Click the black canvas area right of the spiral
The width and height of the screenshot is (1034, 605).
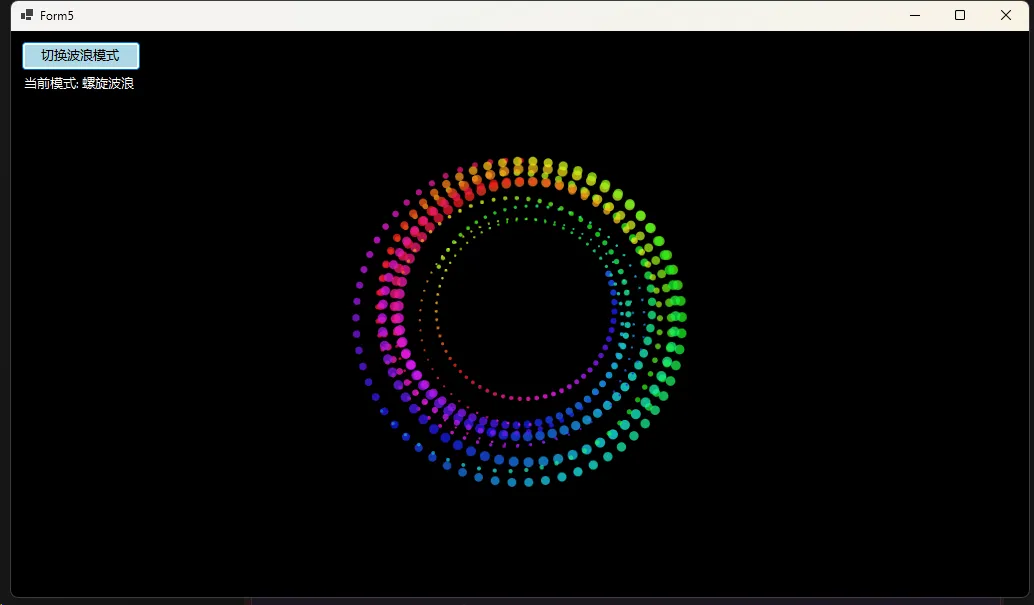[x=850, y=320]
